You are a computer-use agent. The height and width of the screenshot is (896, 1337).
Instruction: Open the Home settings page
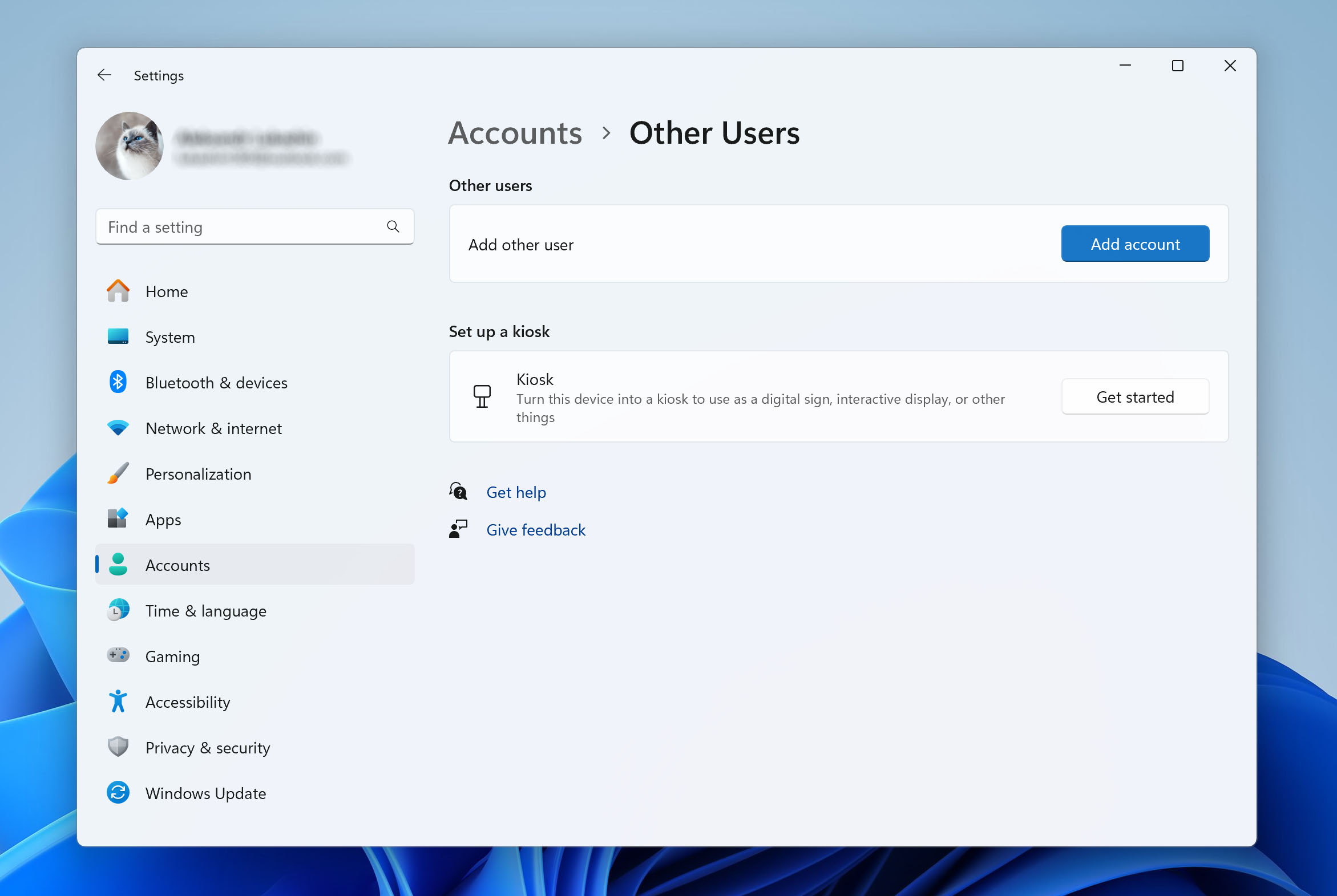(255, 291)
